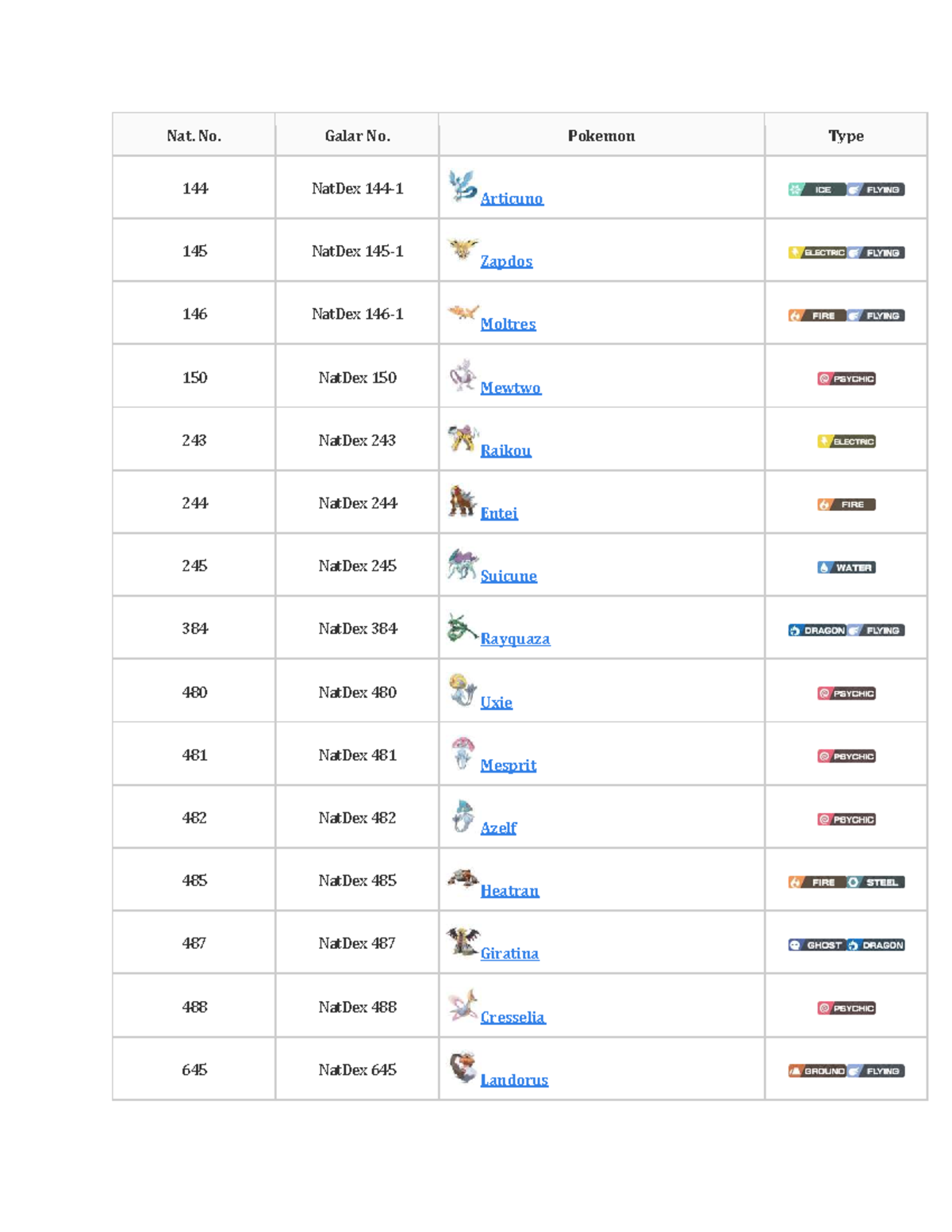Open the Entei link
This screenshot has width=952, height=1232.
click(499, 512)
